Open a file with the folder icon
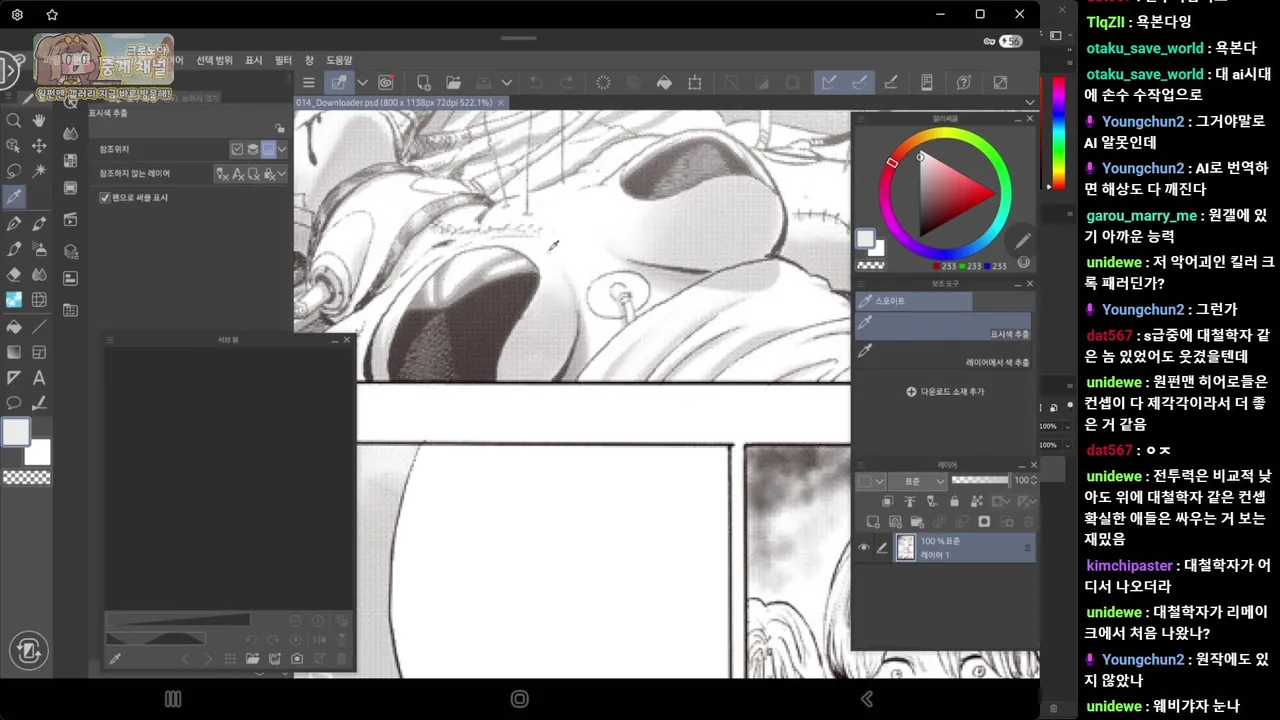This screenshot has width=1280, height=720. coord(453,83)
